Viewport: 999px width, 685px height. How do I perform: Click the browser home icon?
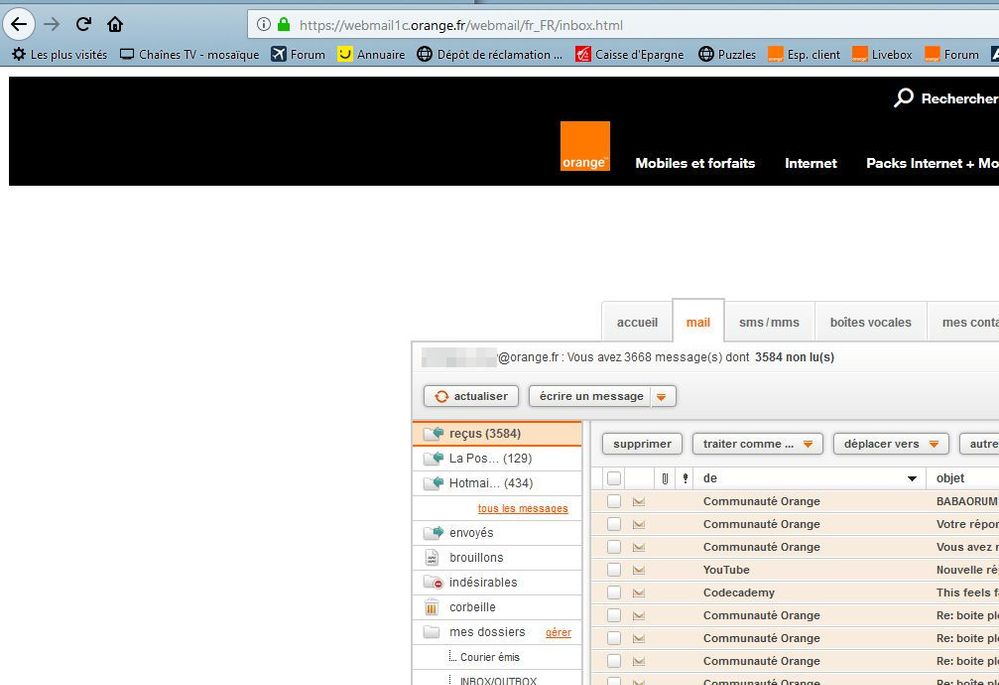coord(115,24)
